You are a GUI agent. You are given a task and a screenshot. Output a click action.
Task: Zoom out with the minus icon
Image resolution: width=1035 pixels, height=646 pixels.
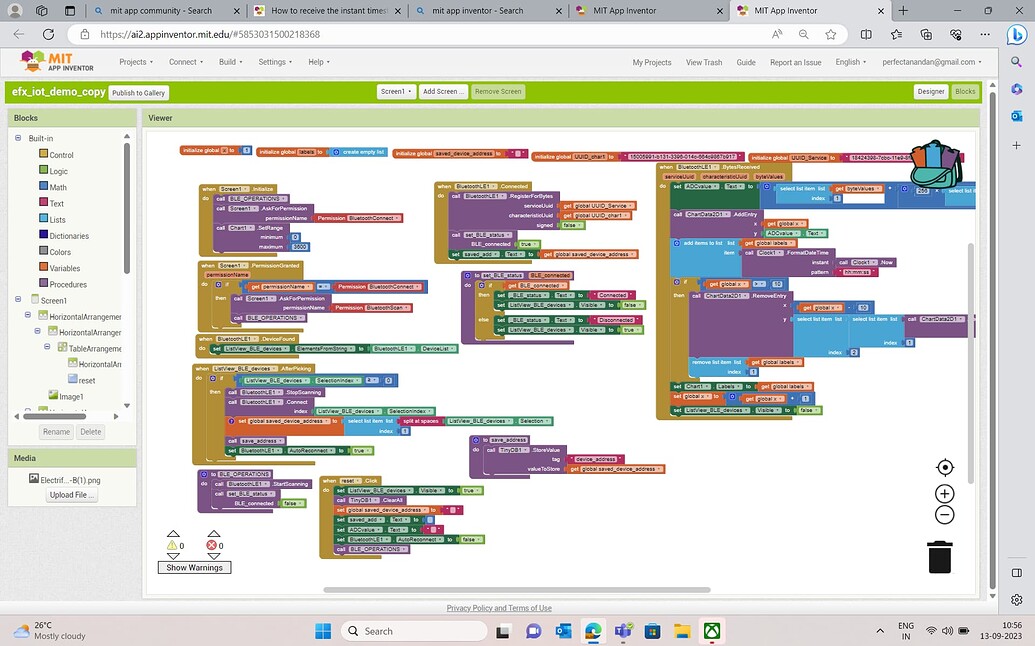944,515
